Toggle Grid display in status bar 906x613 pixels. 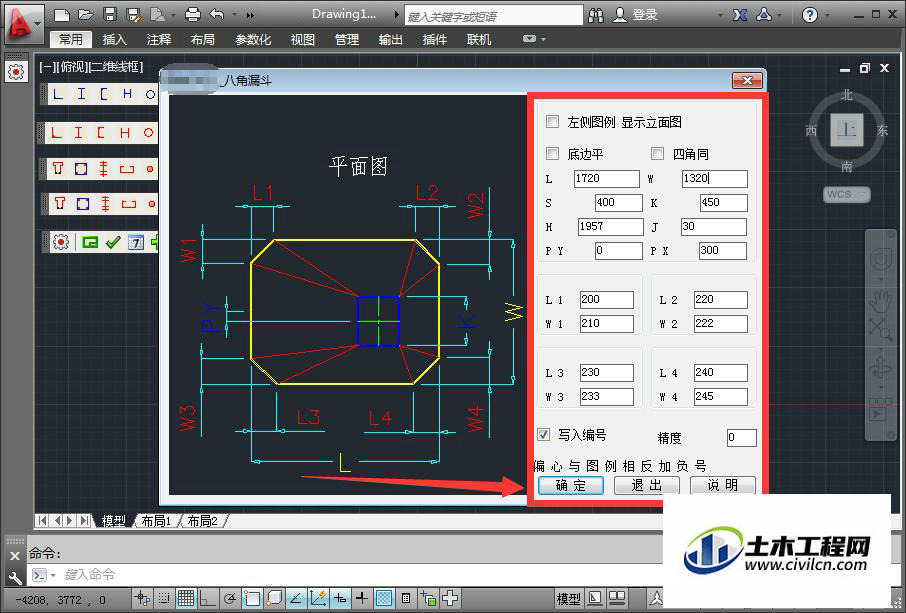click(185, 599)
